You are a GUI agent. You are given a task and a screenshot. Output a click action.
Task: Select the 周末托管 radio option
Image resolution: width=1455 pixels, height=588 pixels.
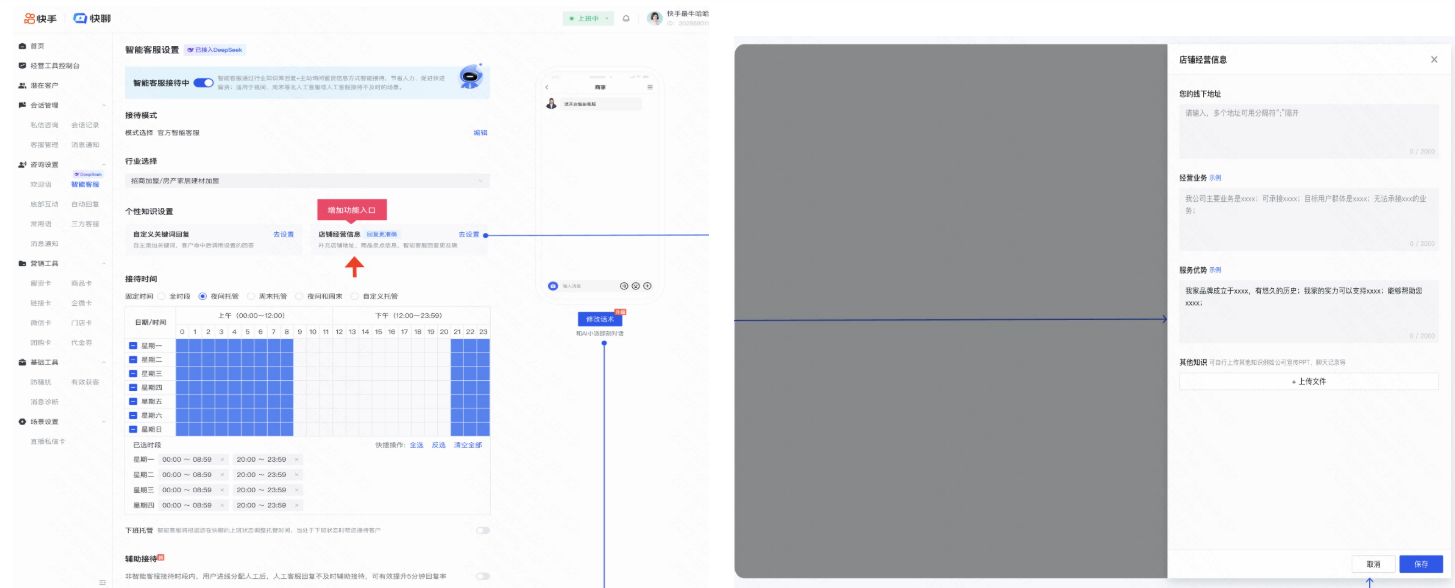coord(252,297)
